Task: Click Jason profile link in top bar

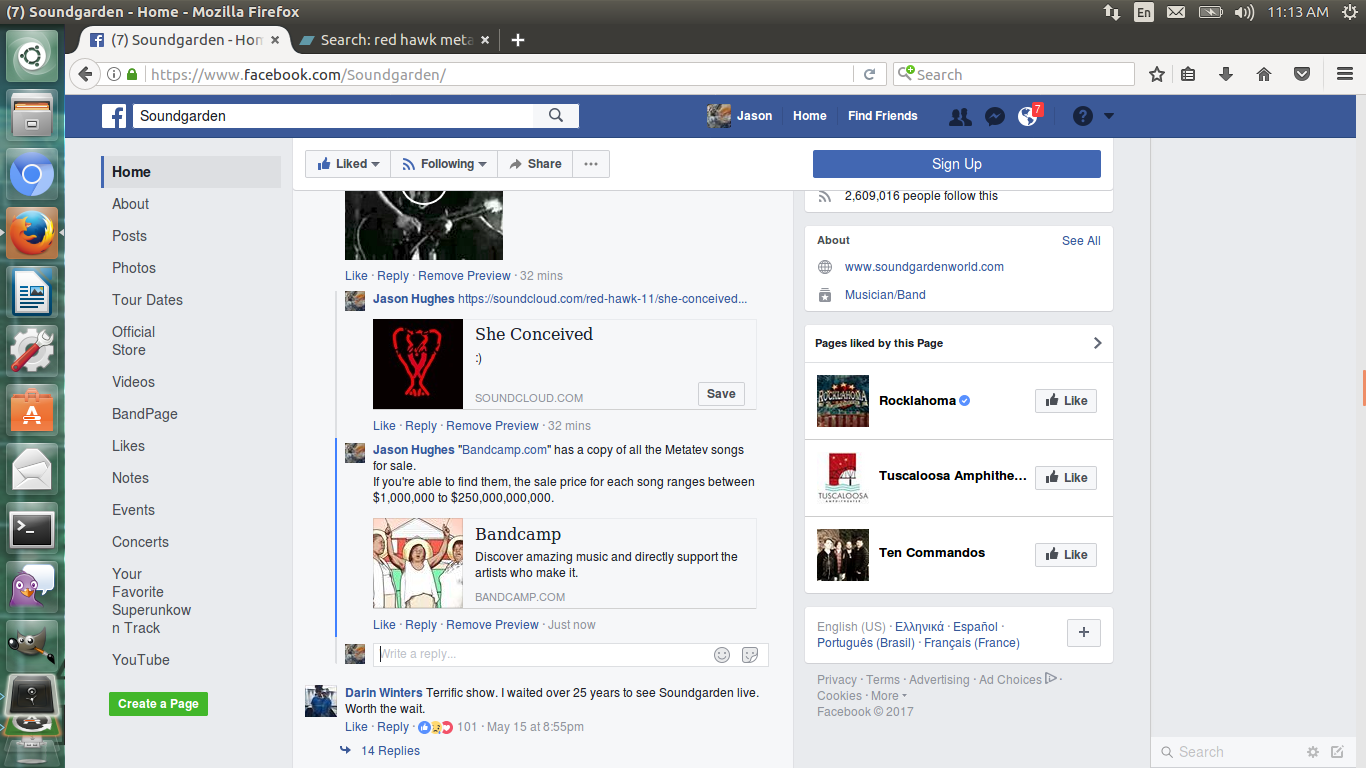Action: 740,116
